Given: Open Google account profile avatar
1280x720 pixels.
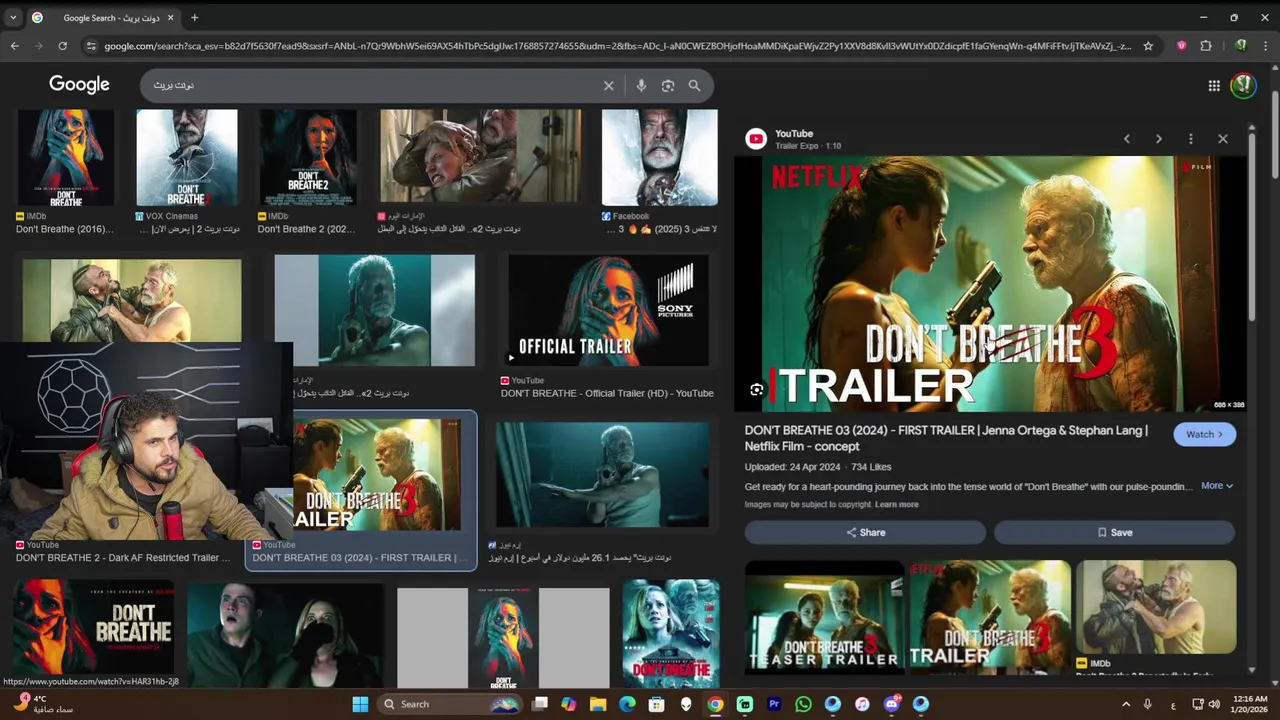Looking at the screenshot, I should 1243,85.
